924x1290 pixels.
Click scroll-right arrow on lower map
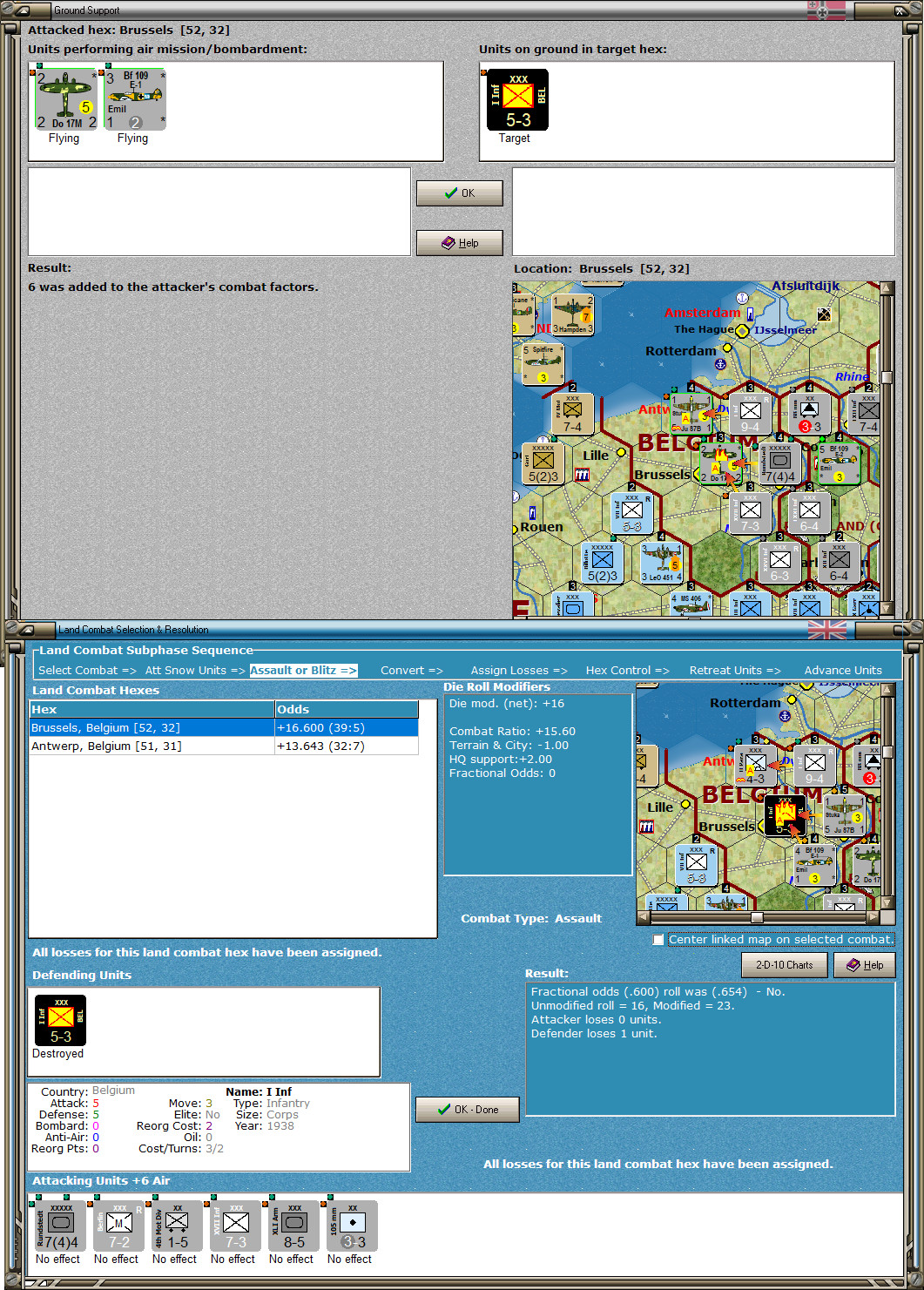[873, 917]
